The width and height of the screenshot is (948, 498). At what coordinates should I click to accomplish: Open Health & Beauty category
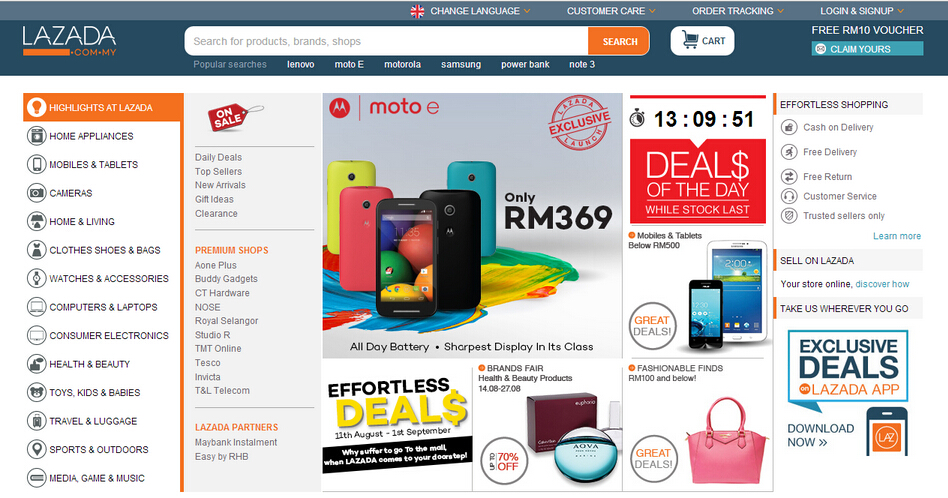[x=89, y=364]
